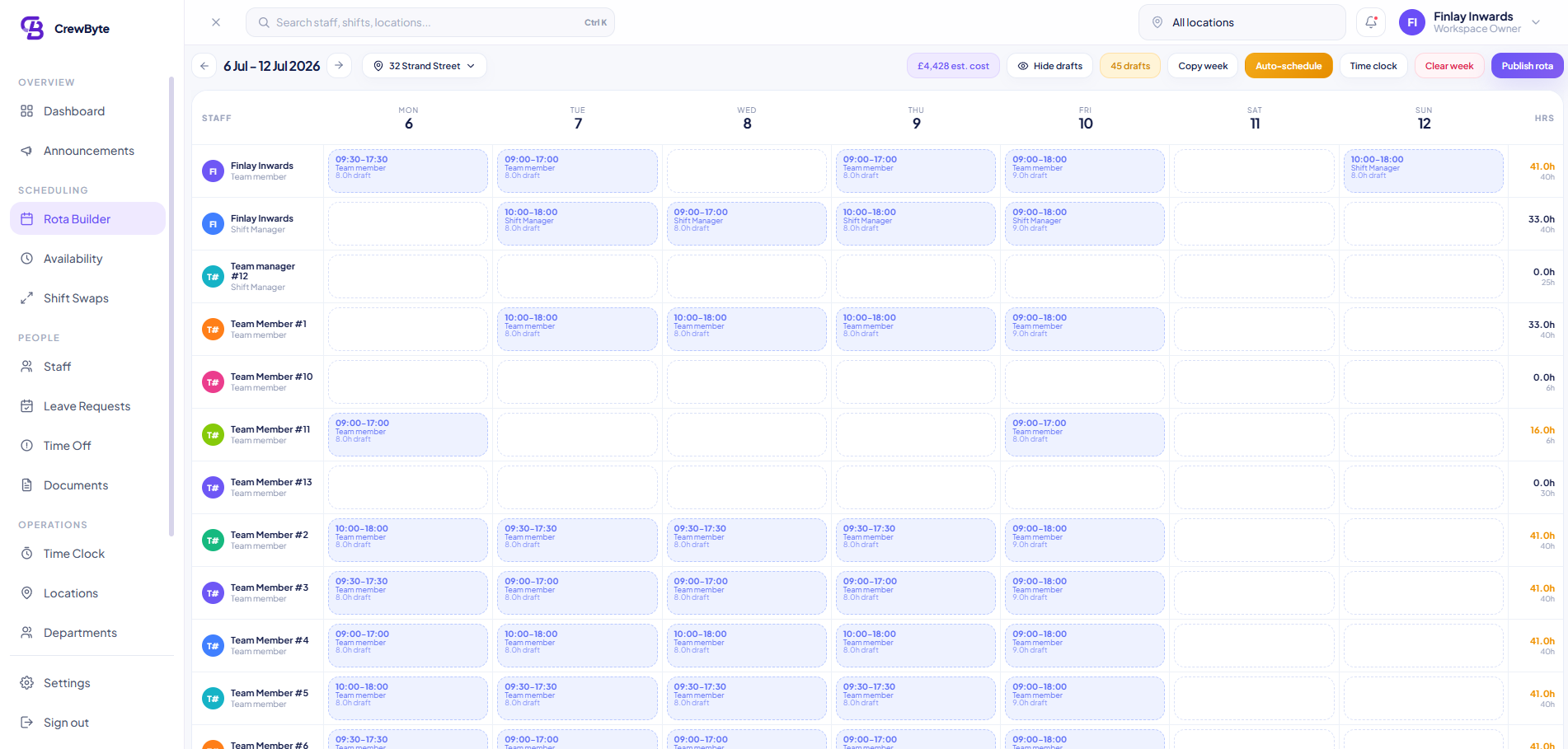Click Publish rota button
1568x749 pixels.
[x=1527, y=66]
